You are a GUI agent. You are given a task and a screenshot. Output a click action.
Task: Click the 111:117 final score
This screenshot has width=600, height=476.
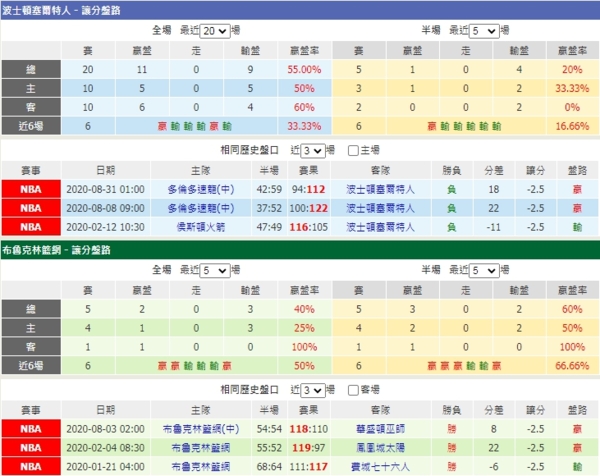[x=308, y=467]
